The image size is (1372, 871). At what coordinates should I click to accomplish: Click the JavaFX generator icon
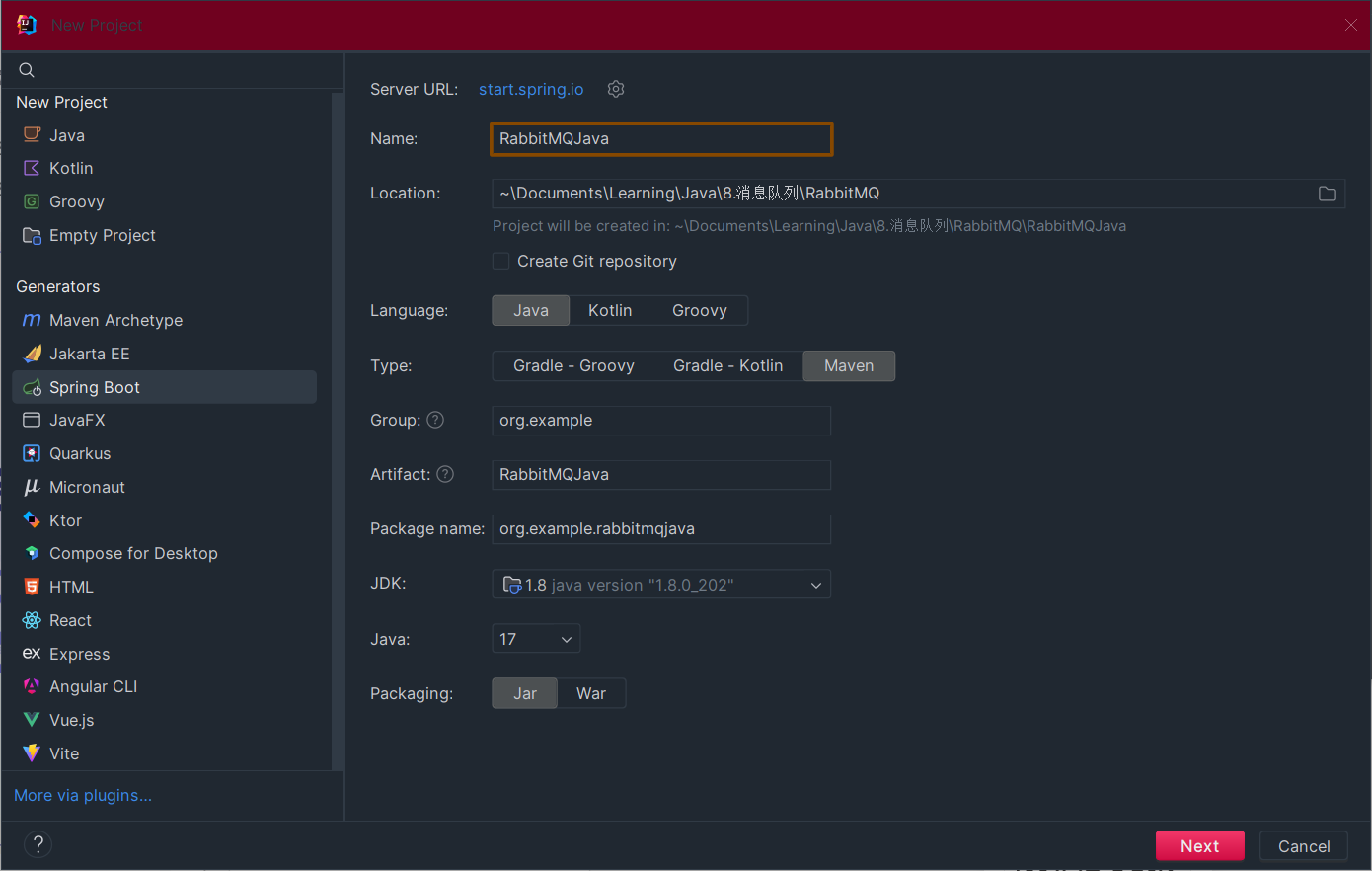tap(32, 420)
